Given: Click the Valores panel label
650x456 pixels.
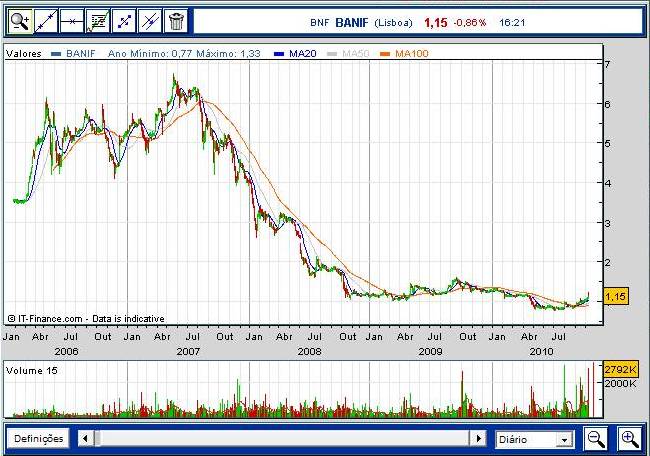Looking at the screenshot, I should 24,54.
